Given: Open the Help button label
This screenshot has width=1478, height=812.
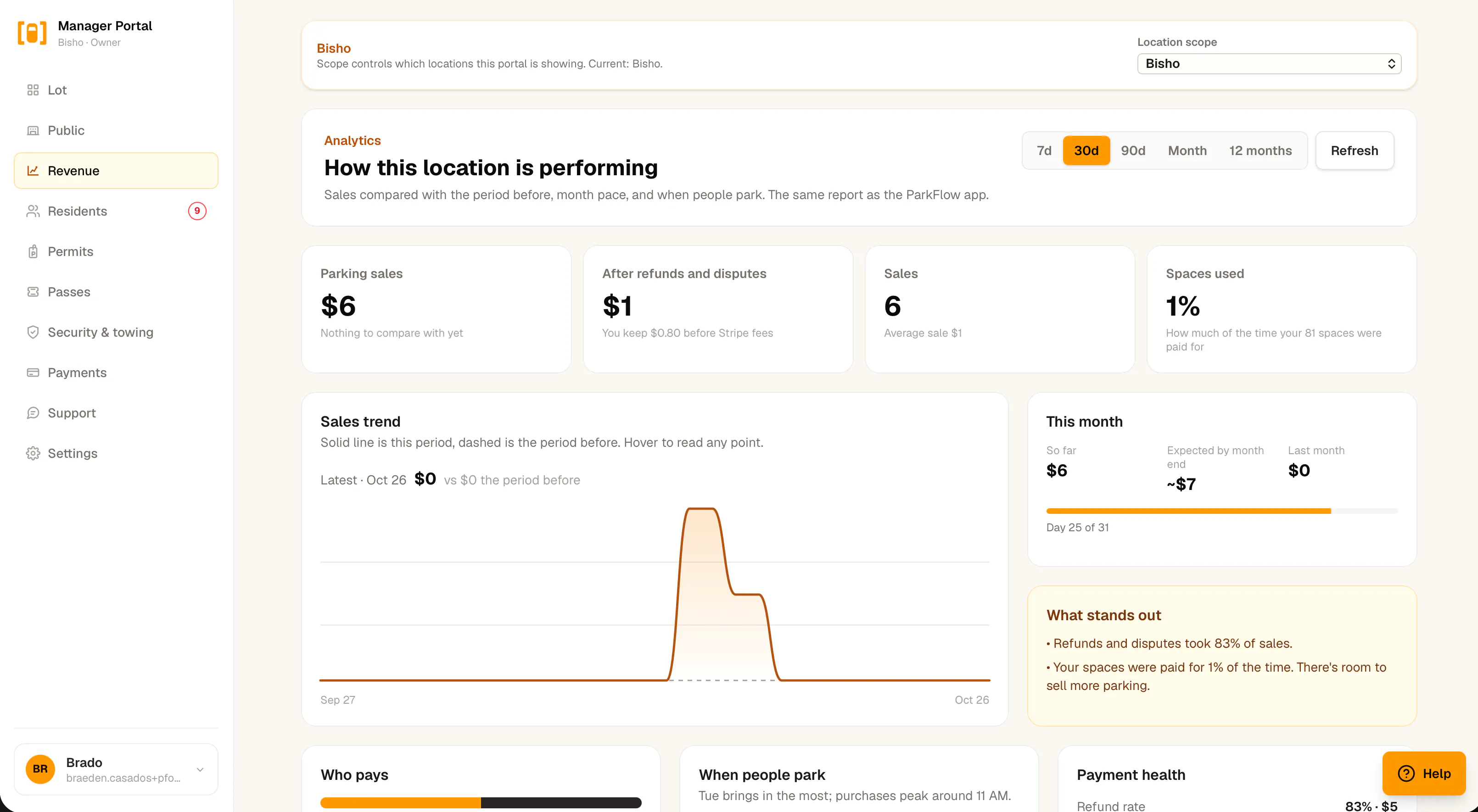Looking at the screenshot, I should tap(1436, 773).
